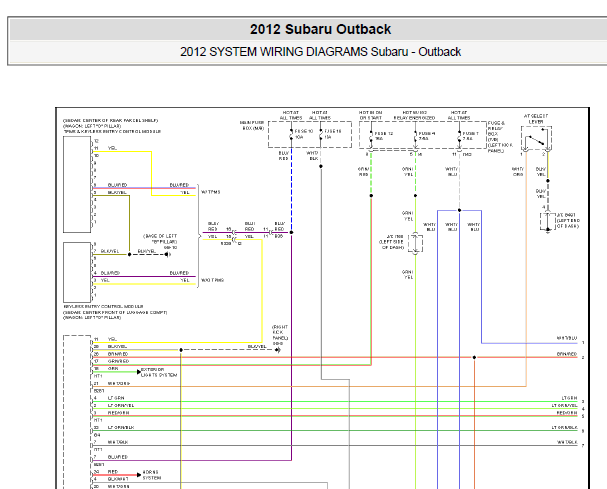The width and height of the screenshot is (607, 489).
Task: Select the "RED/GRN" label at right-edge terminal 5
Action: click(567, 413)
